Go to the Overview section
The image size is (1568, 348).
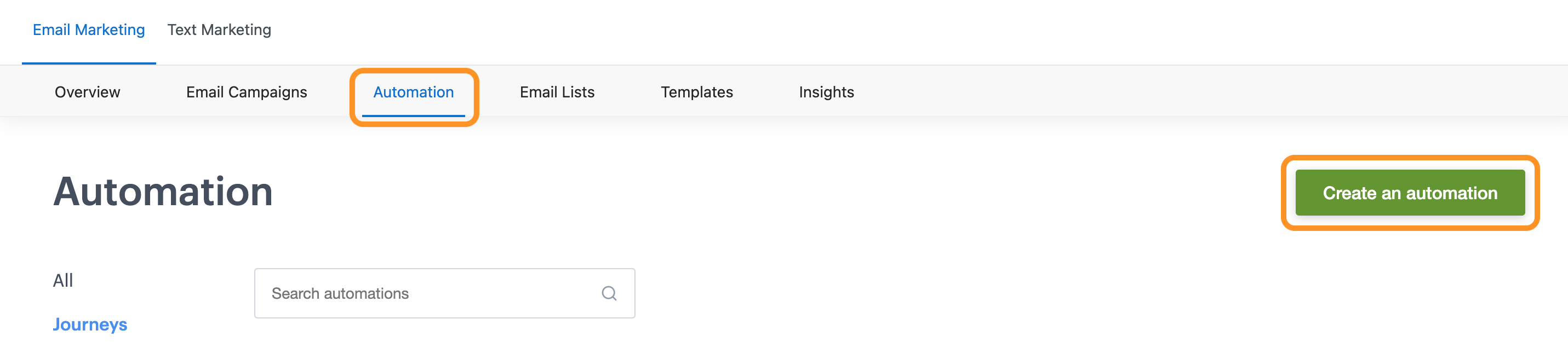click(x=88, y=92)
